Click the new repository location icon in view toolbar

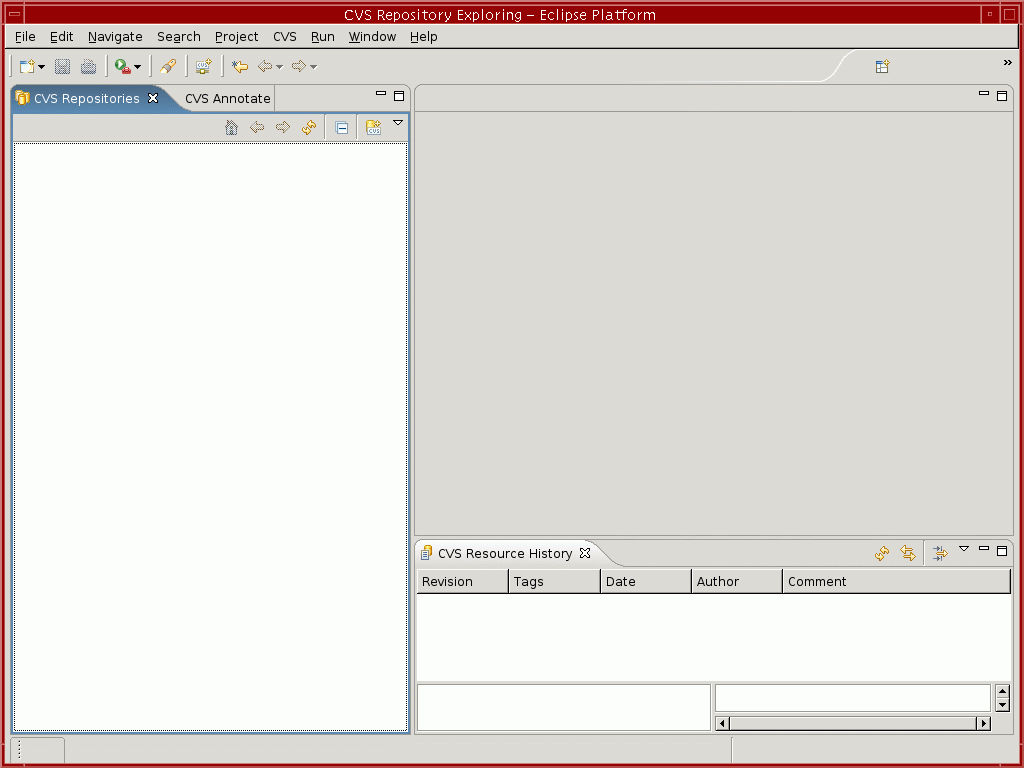click(373, 128)
